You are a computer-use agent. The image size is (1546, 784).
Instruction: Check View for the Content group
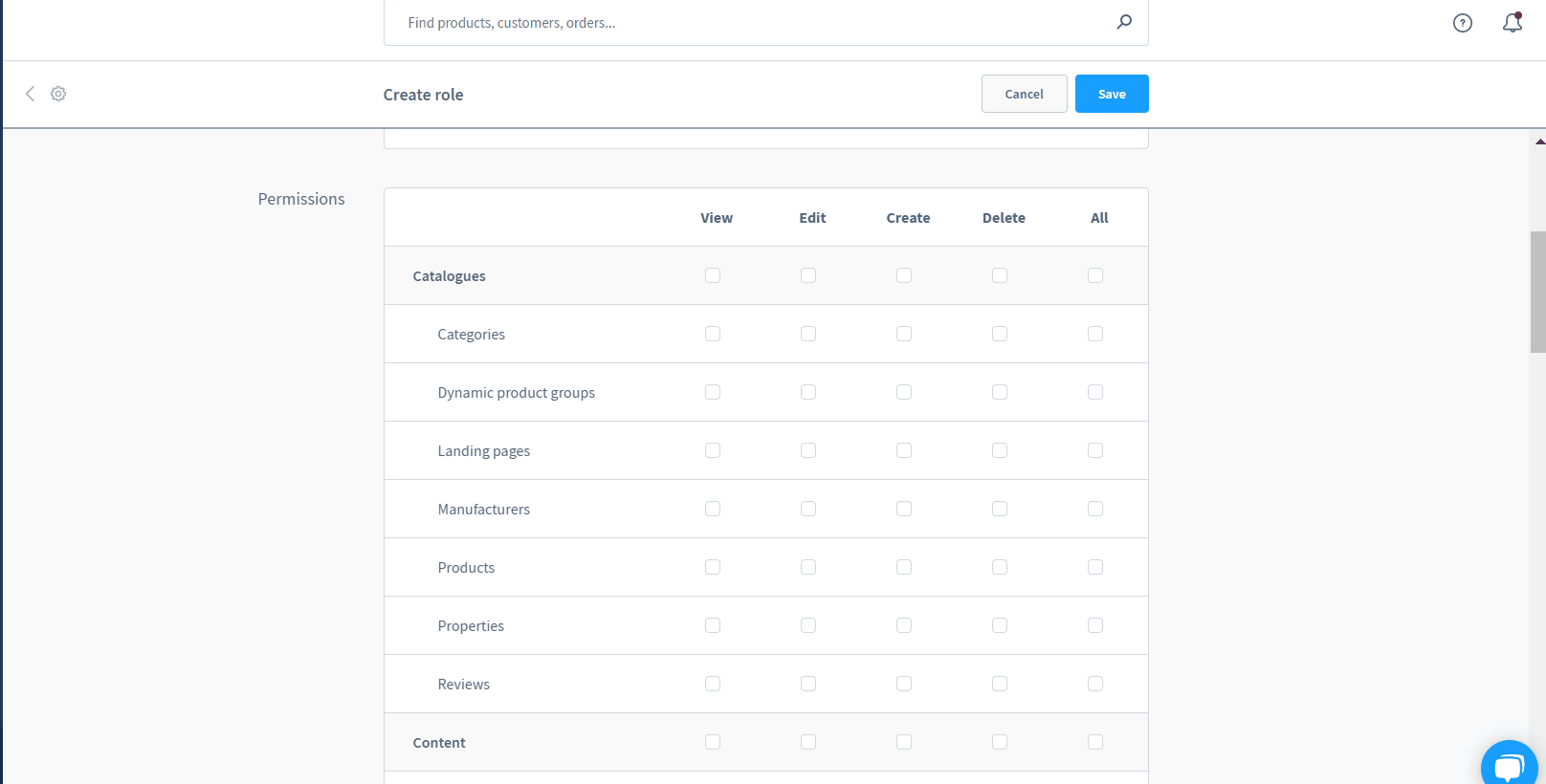(713, 742)
